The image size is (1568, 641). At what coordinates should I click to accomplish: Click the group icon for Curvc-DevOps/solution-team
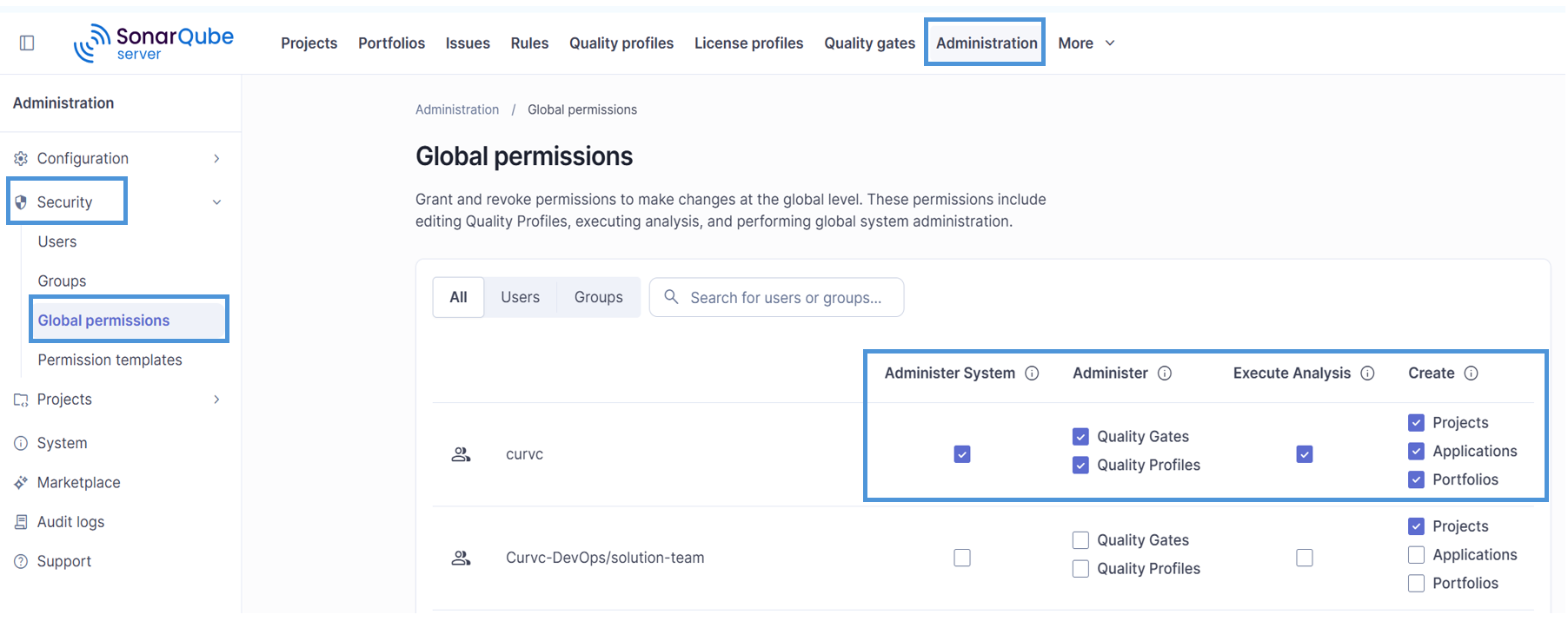tap(461, 558)
